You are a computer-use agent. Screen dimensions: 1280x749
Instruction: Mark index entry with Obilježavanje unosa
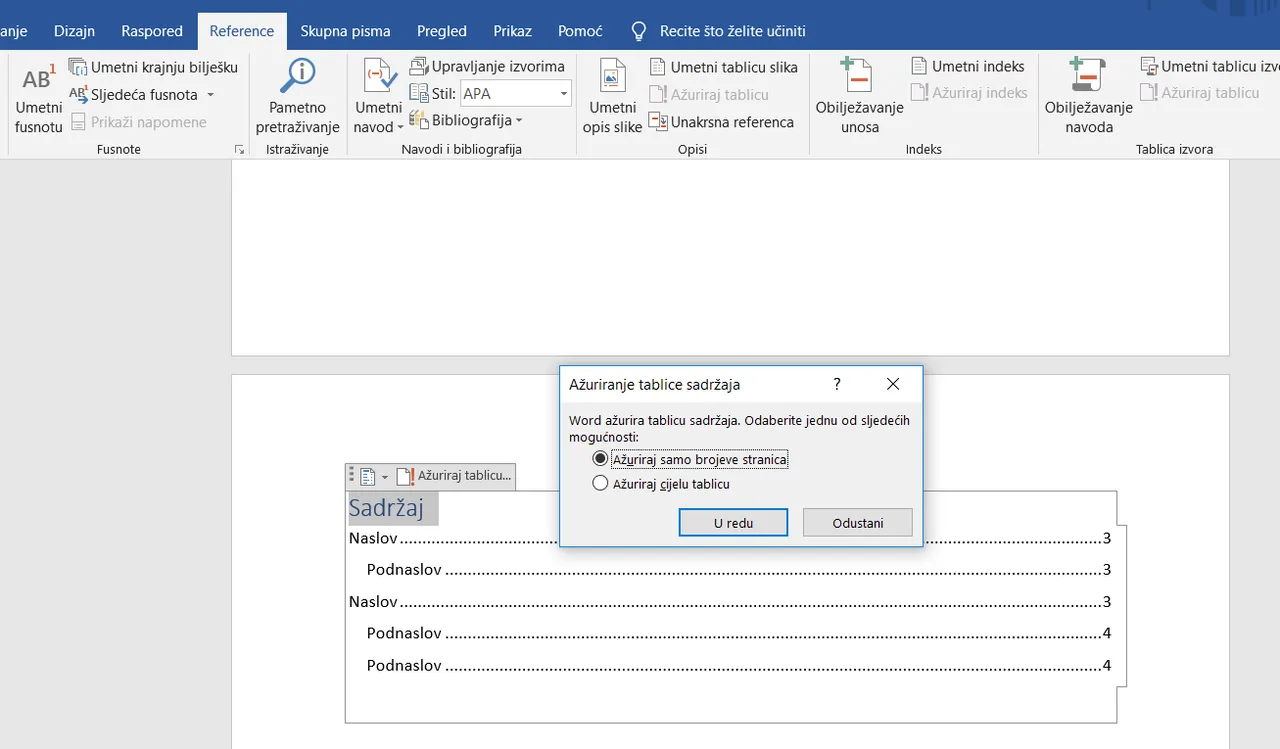(859, 97)
